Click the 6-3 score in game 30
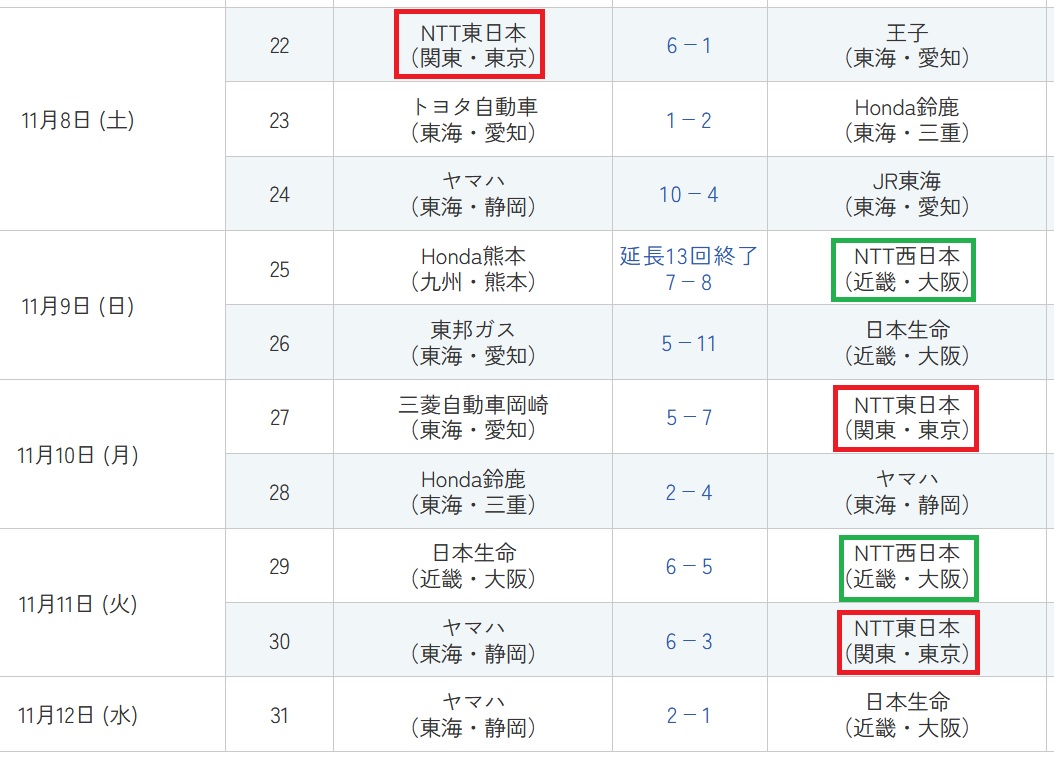This screenshot has height=759, width=1054. (x=688, y=641)
